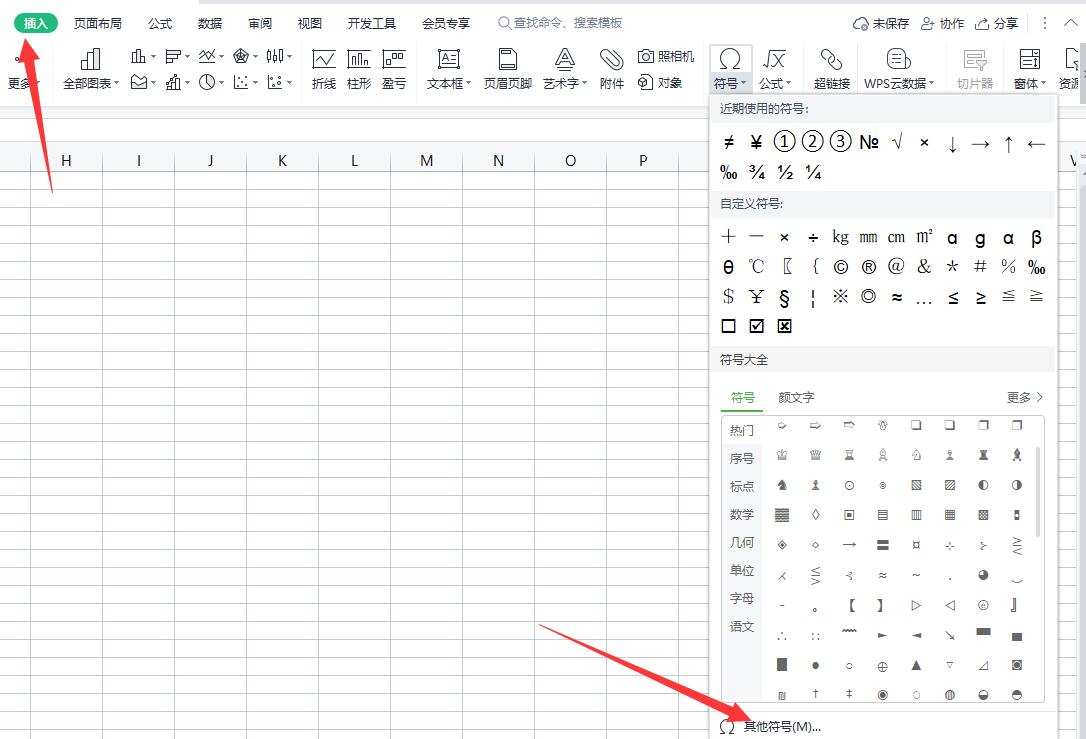Insert the checked box ☑ symbol
This screenshot has width=1086, height=739.
pos(757,326)
